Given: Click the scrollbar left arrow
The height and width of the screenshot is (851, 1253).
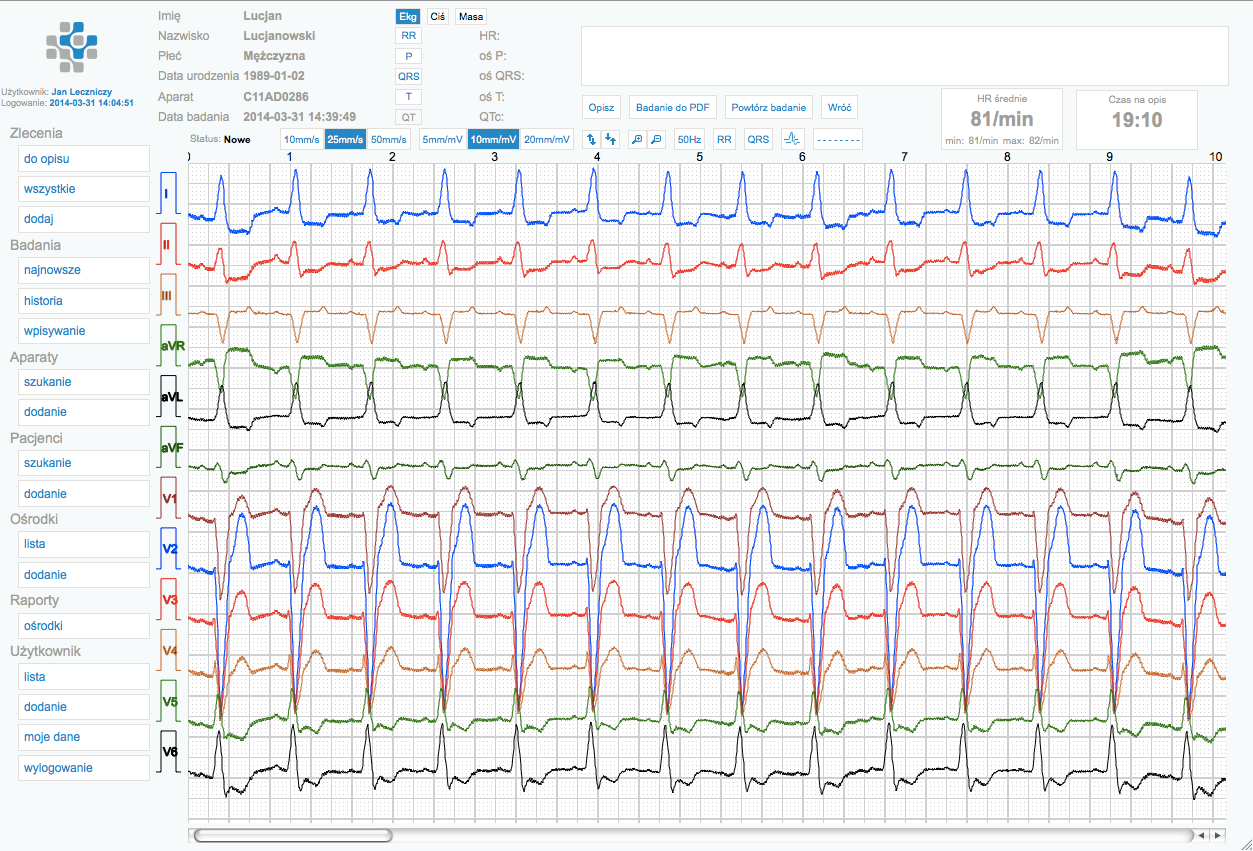Looking at the screenshot, I should [1202, 835].
